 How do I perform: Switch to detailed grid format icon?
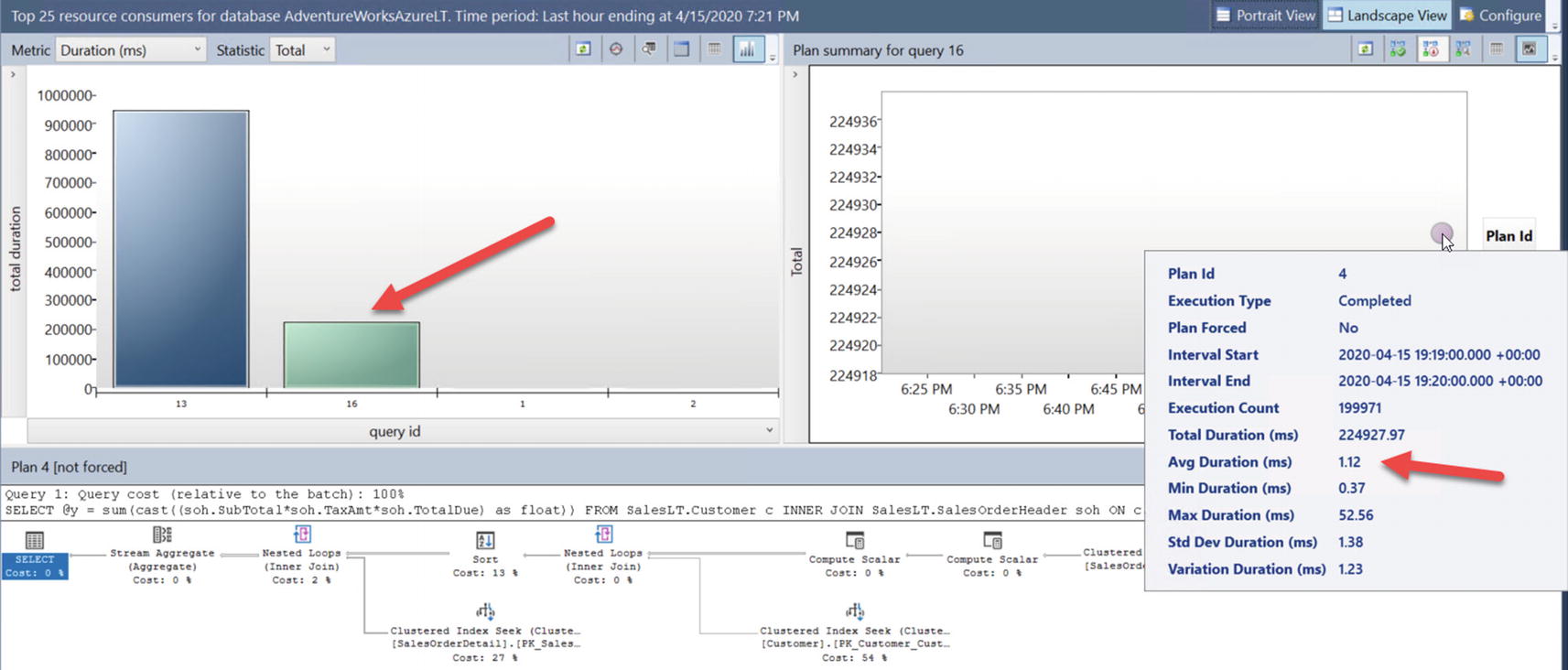point(682,49)
